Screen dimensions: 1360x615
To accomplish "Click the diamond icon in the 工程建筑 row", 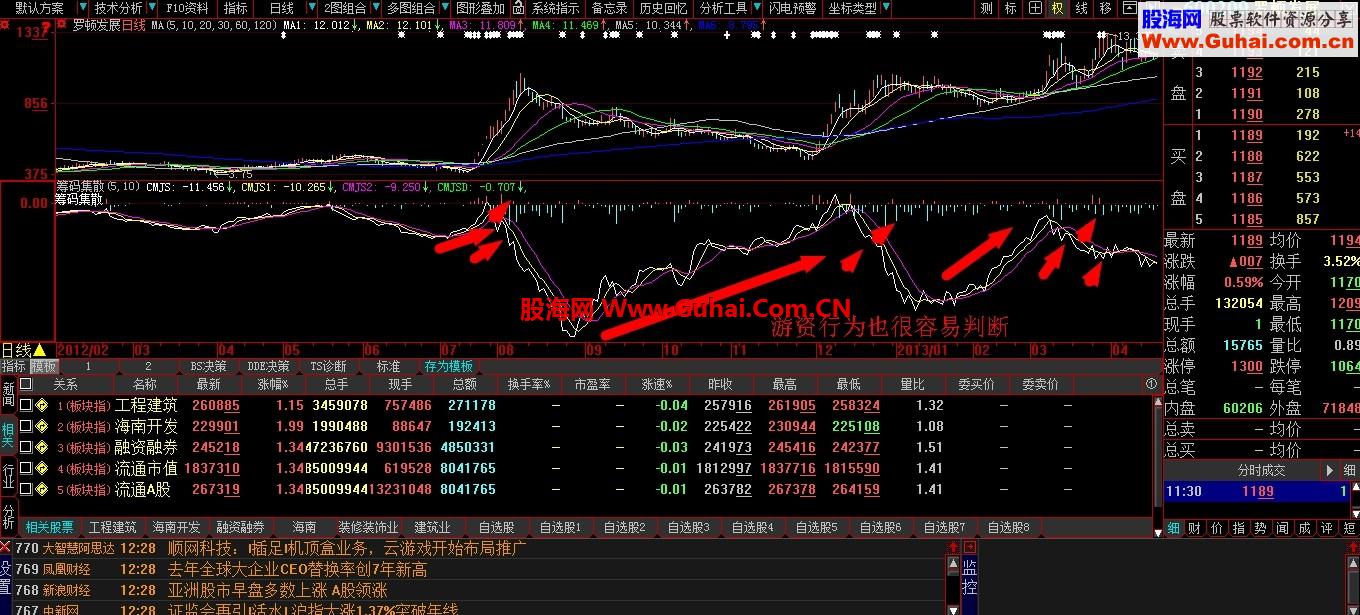I will 42,405.
